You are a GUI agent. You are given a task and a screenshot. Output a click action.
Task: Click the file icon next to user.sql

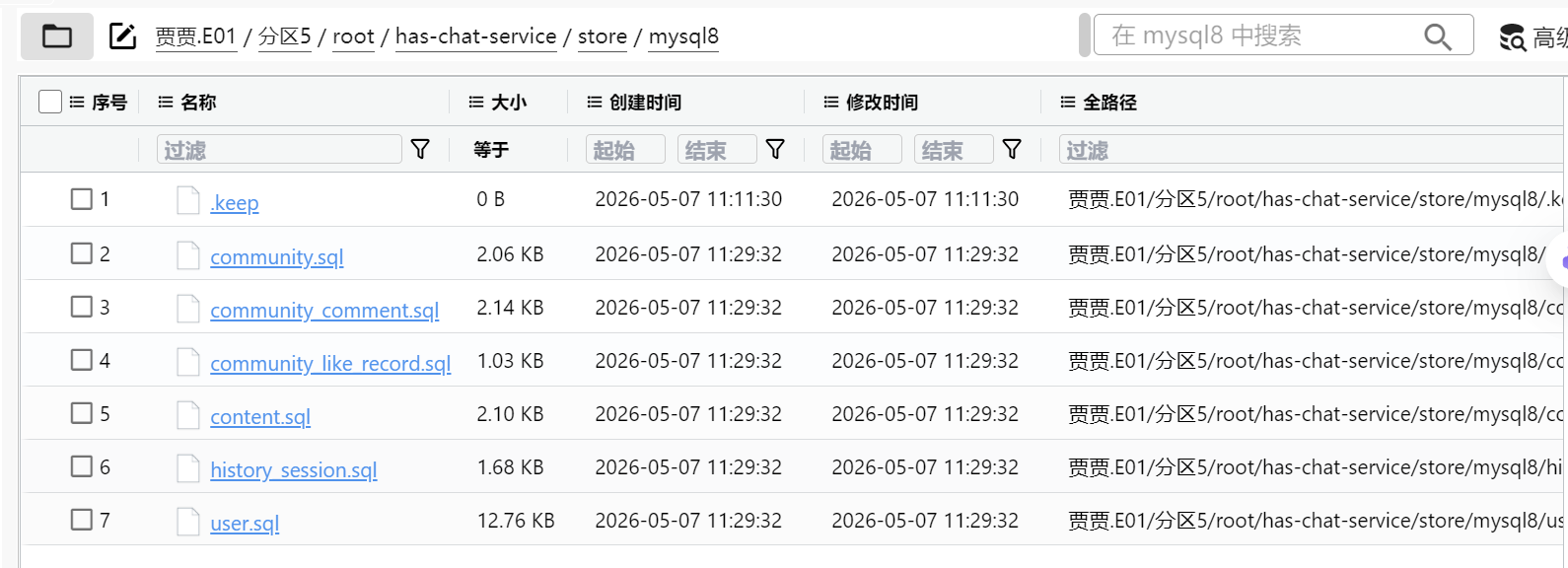click(188, 521)
